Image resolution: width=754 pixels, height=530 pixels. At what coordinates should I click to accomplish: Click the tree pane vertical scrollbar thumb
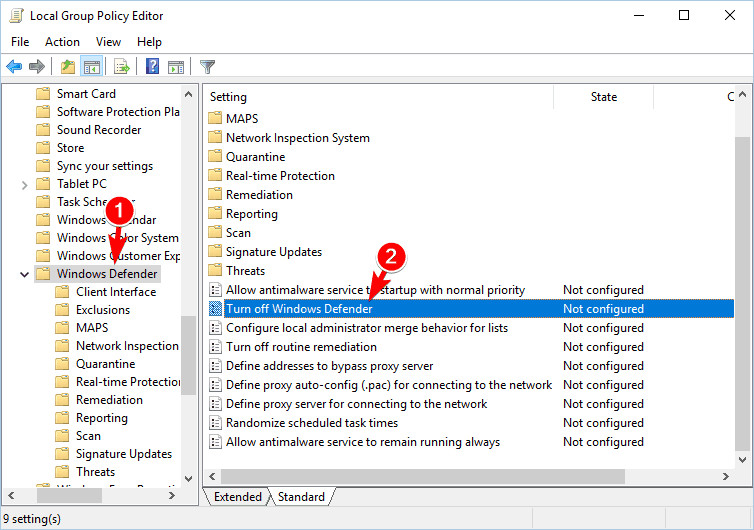coord(188,355)
